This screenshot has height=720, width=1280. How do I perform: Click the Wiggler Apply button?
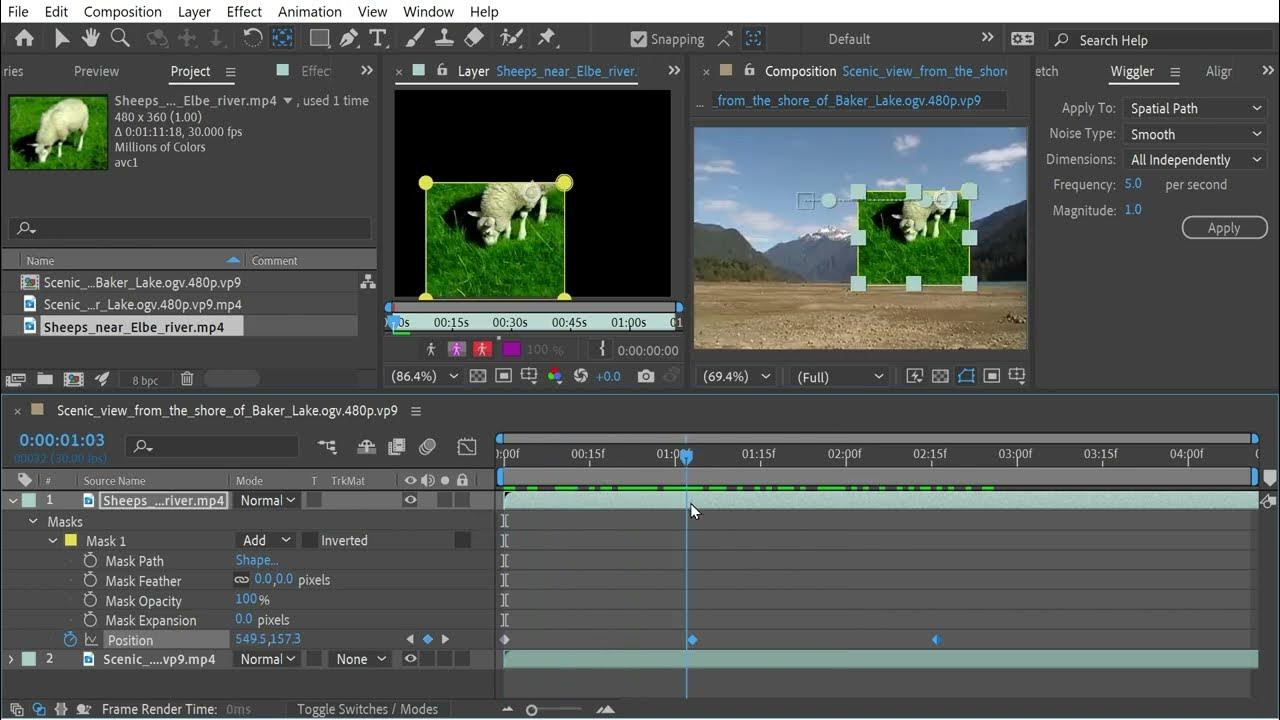click(x=1224, y=228)
